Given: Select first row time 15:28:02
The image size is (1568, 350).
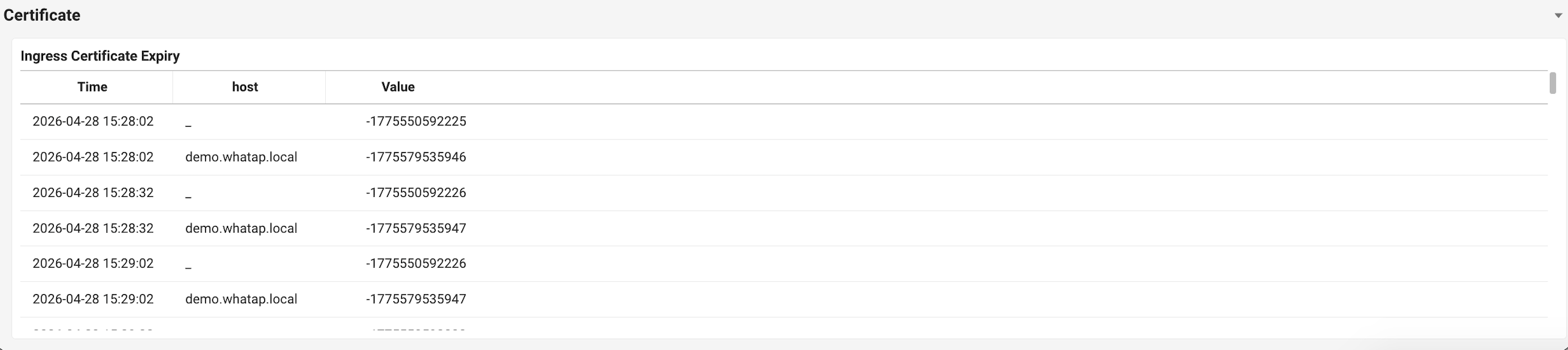Looking at the screenshot, I should tap(93, 121).
